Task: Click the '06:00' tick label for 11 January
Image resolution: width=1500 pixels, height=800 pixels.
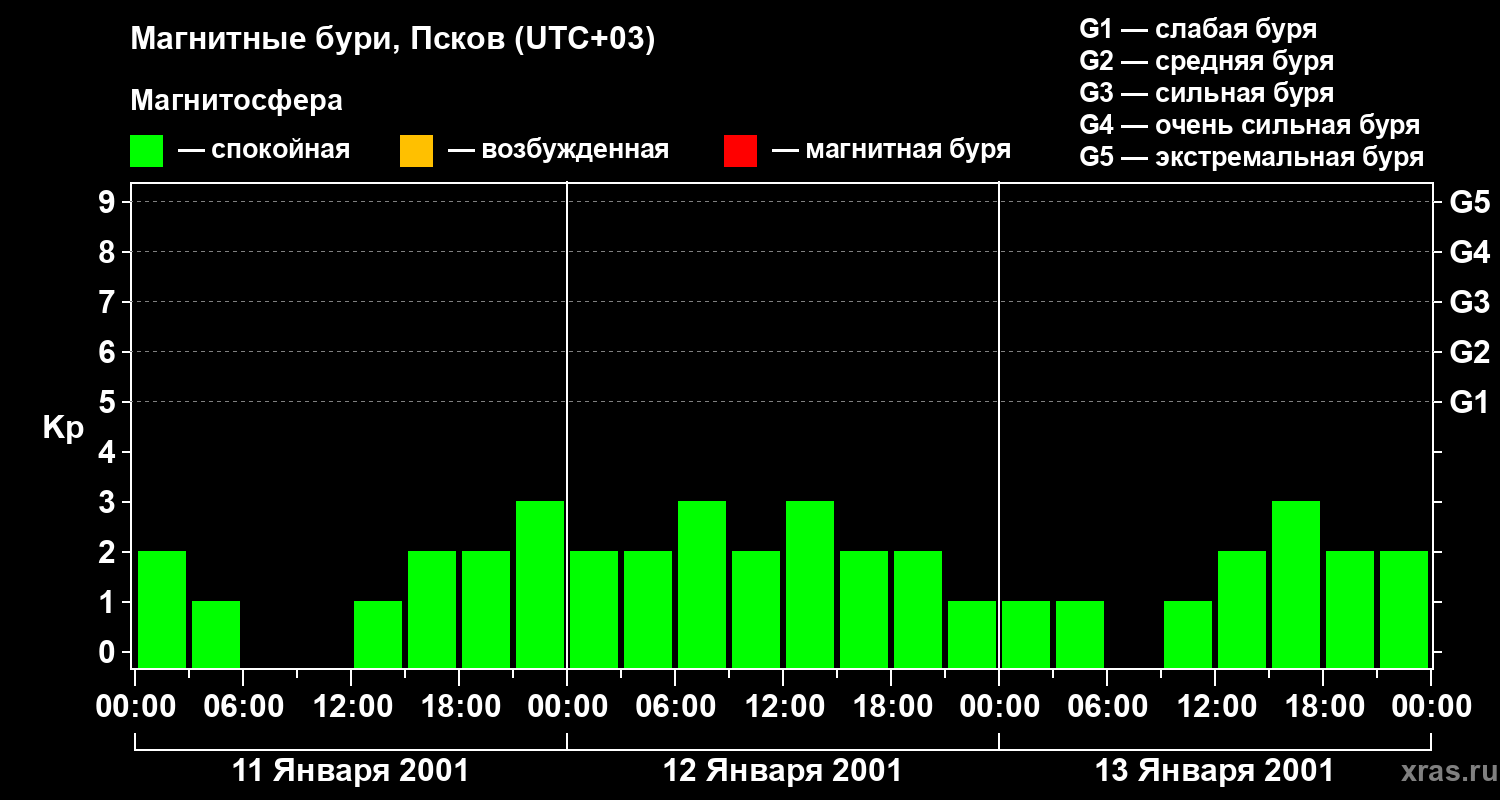Action: 243,707
